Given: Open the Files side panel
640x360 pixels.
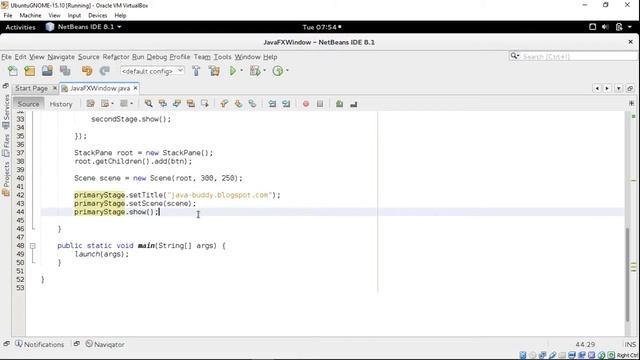Looking at the screenshot, I should [x=6, y=145].
